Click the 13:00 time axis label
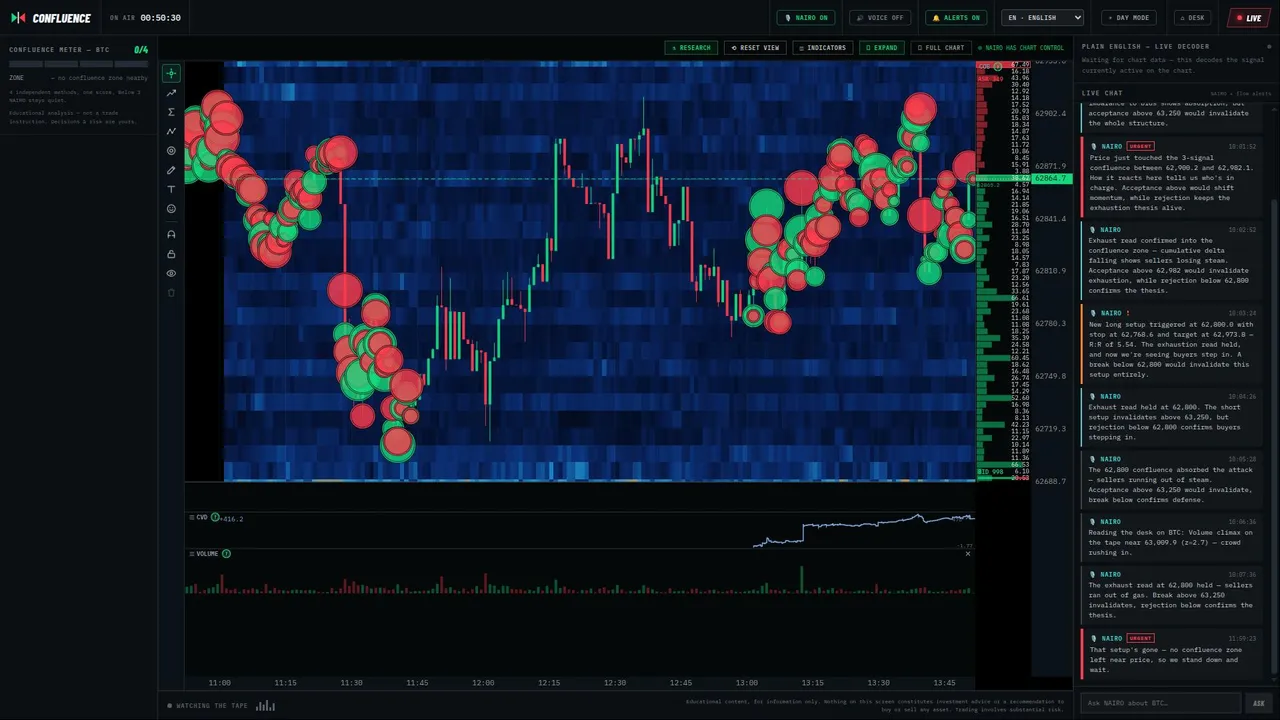Image resolution: width=1280 pixels, height=720 pixels. (747, 683)
